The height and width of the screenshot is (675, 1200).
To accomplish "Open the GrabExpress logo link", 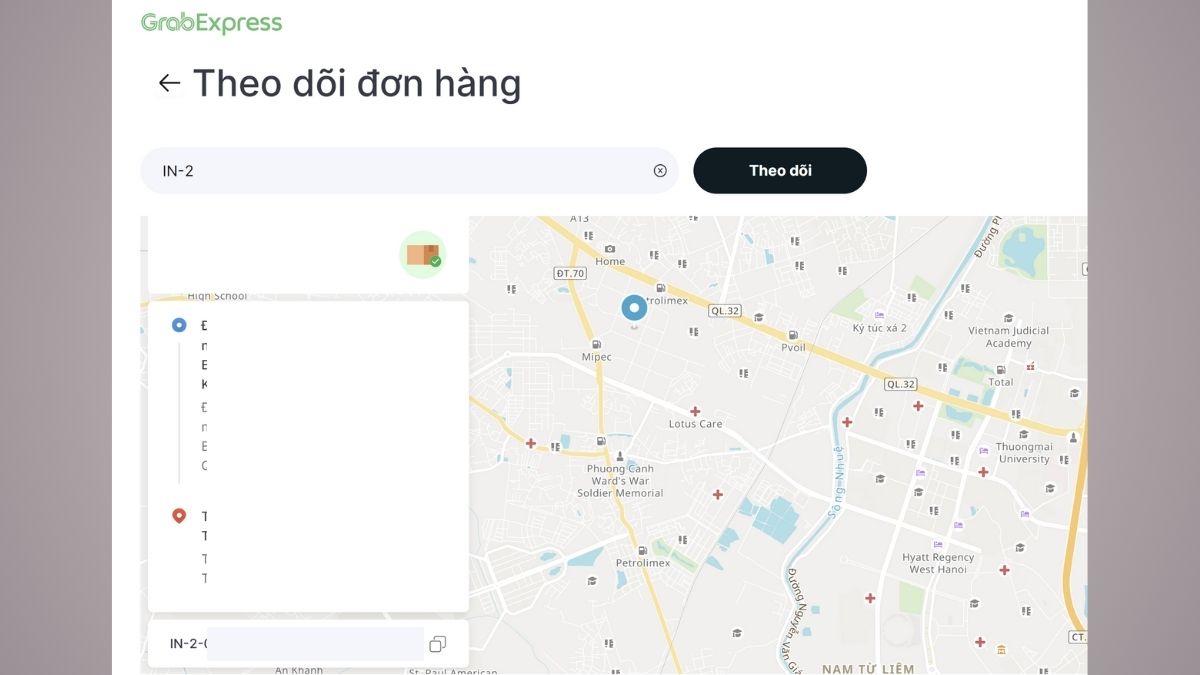I will (x=212, y=22).
